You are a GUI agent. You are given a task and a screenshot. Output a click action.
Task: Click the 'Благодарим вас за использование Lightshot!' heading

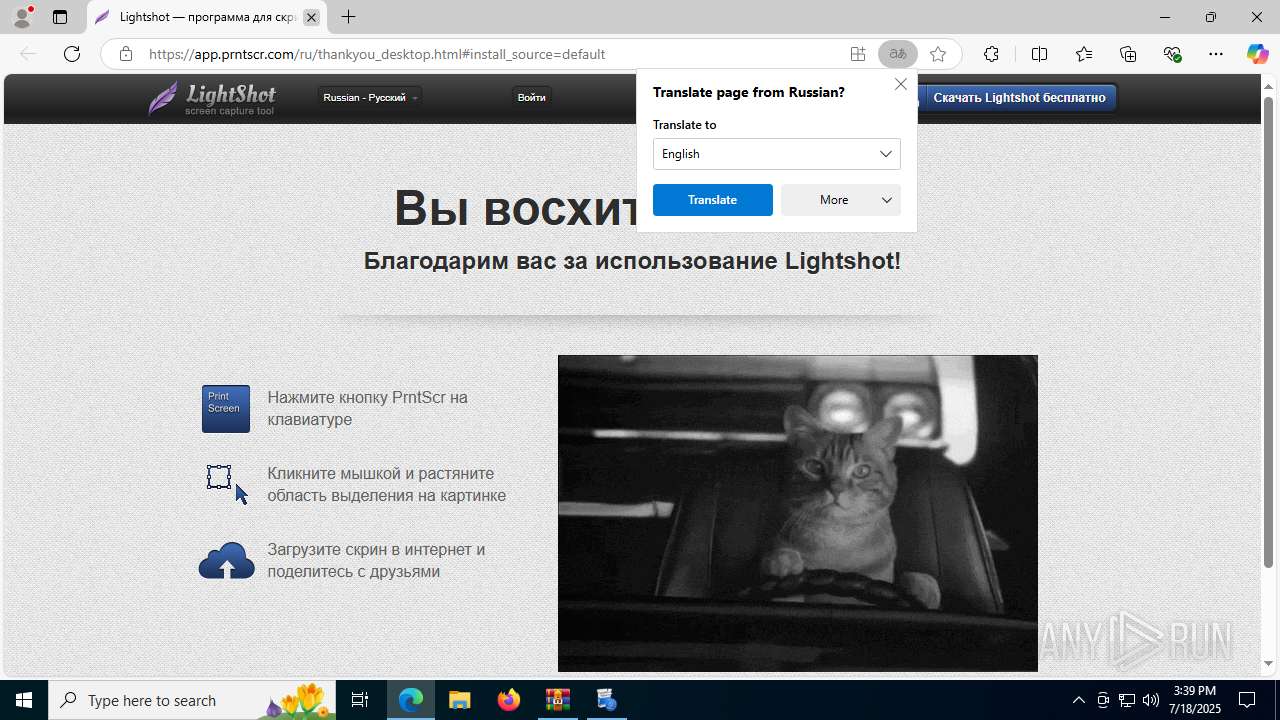click(x=632, y=261)
